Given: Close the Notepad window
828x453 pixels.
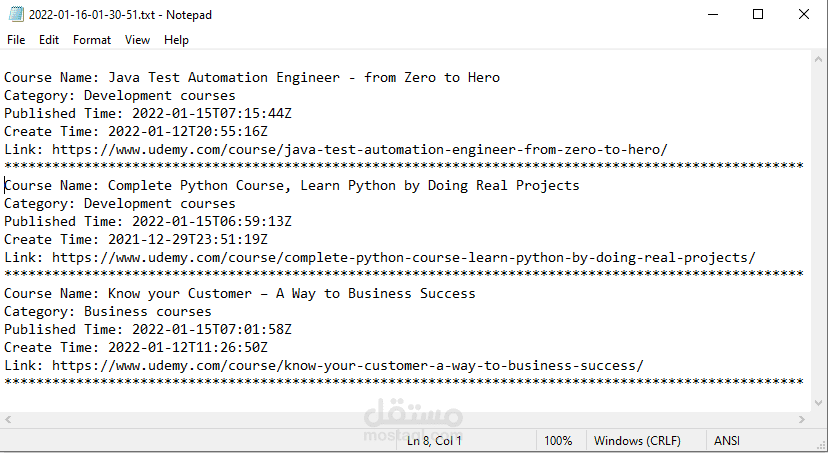Looking at the screenshot, I should (x=804, y=15).
